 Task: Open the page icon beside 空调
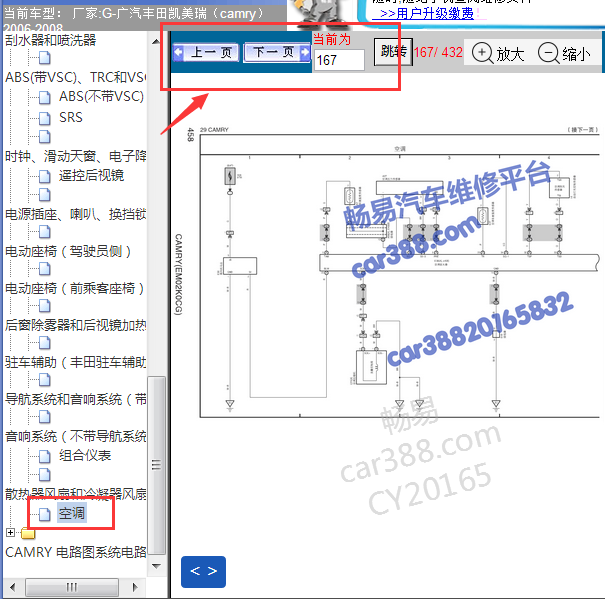coord(45,514)
